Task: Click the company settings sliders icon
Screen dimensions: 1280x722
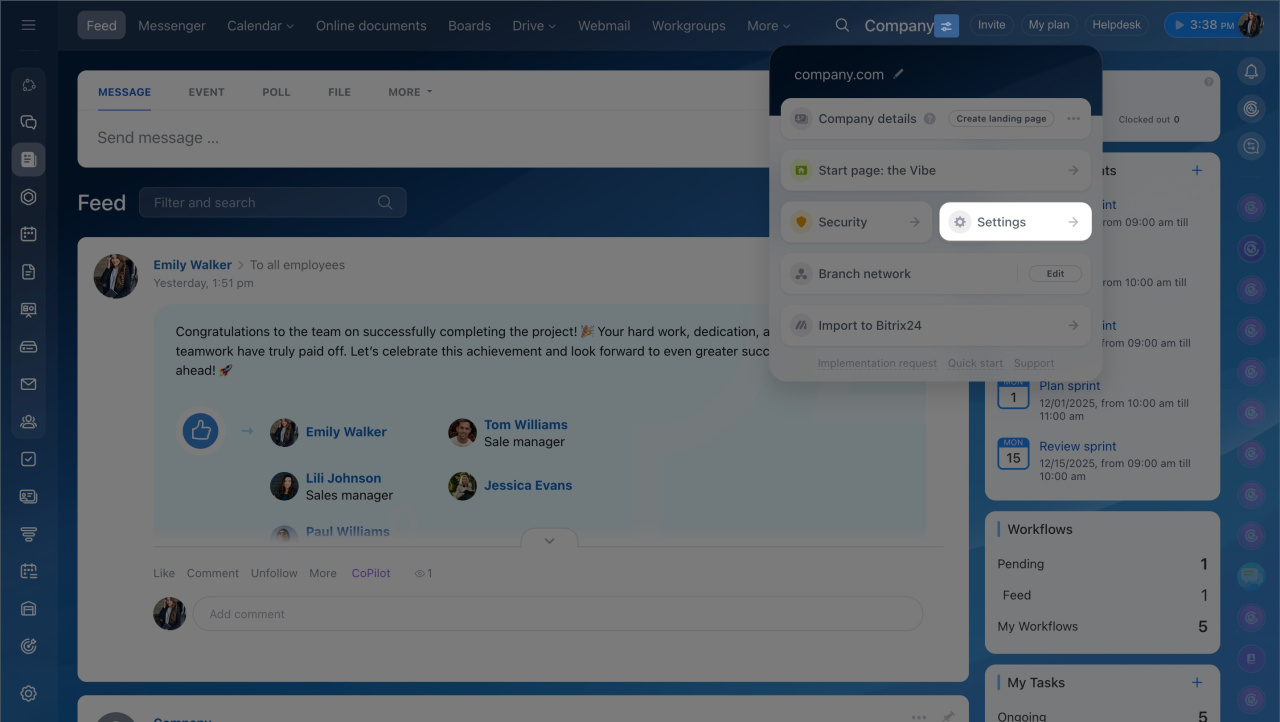Action: (x=946, y=26)
